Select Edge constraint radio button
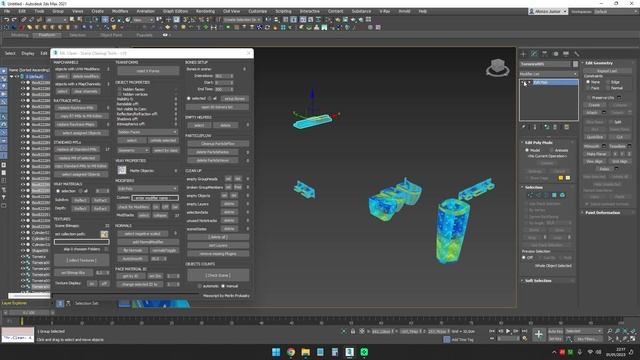Image resolution: width=640 pixels, height=360 pixels. 608,82
